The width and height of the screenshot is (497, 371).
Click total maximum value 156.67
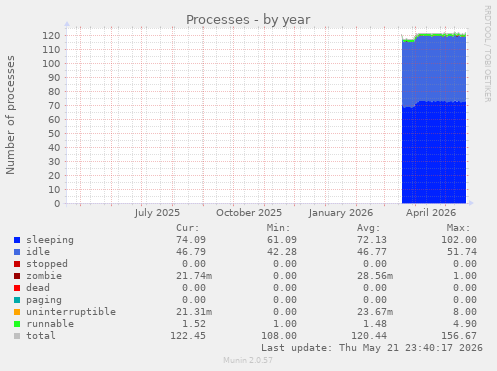tap(459, 336)
